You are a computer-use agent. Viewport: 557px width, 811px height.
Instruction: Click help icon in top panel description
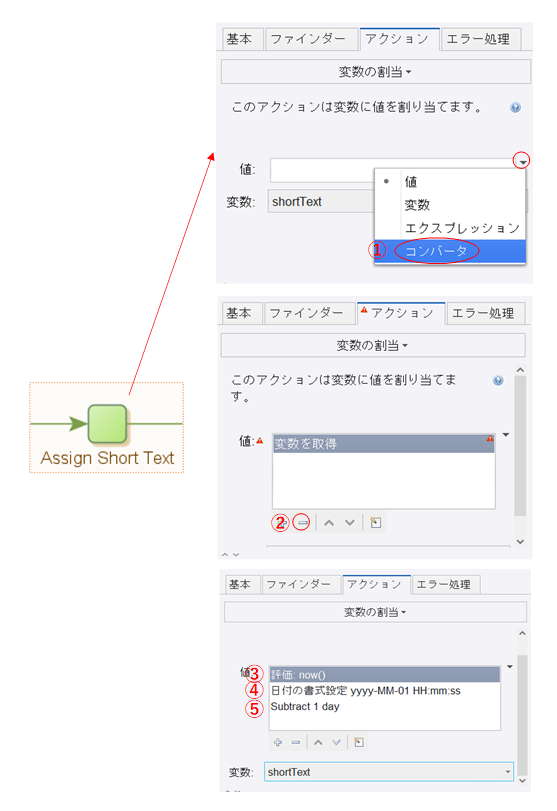coord(515,108)
